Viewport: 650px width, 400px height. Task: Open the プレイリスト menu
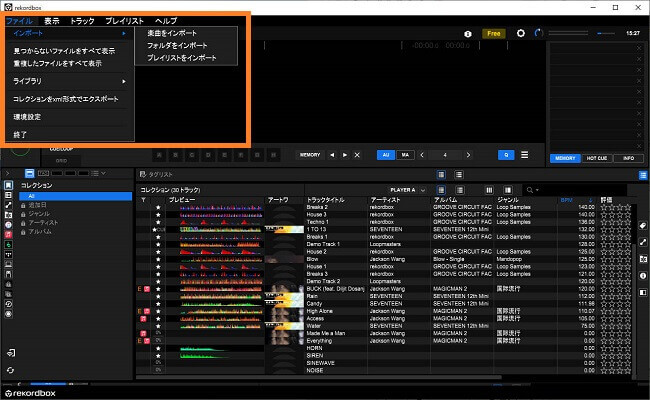click(x=124, y=21)
